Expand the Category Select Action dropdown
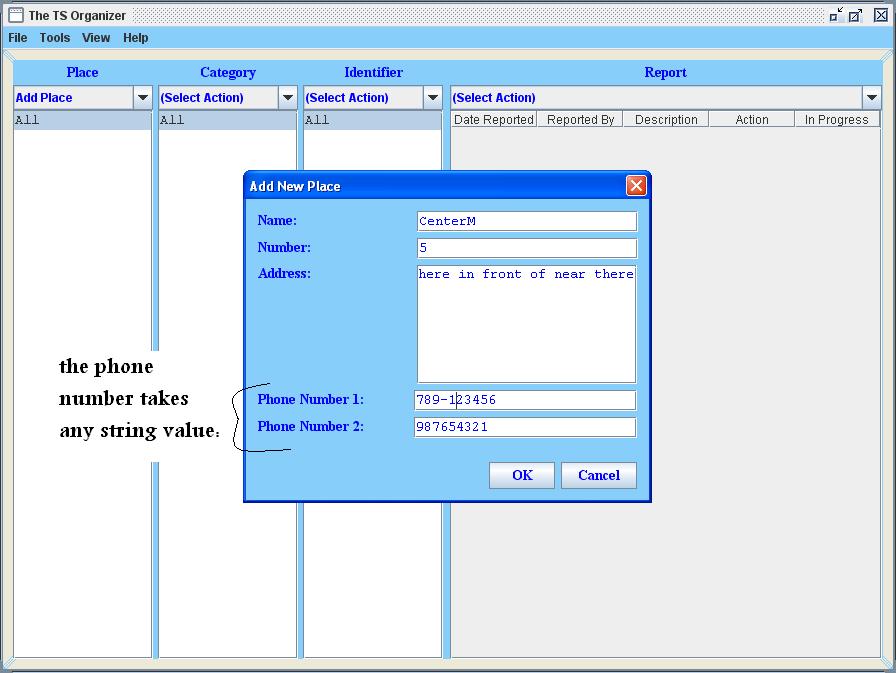 tap(288, 98)
